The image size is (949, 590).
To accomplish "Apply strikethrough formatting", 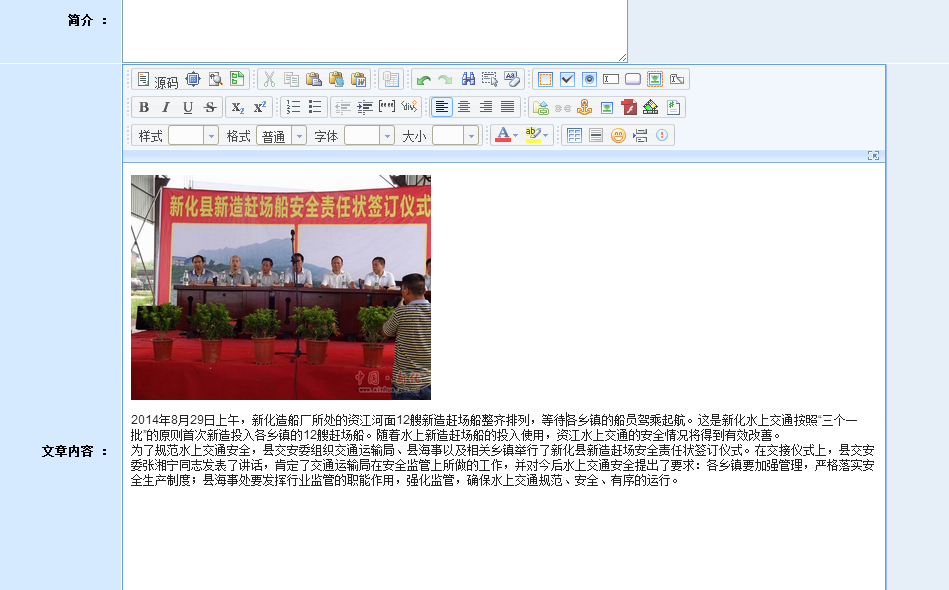I will pos(209,108).
